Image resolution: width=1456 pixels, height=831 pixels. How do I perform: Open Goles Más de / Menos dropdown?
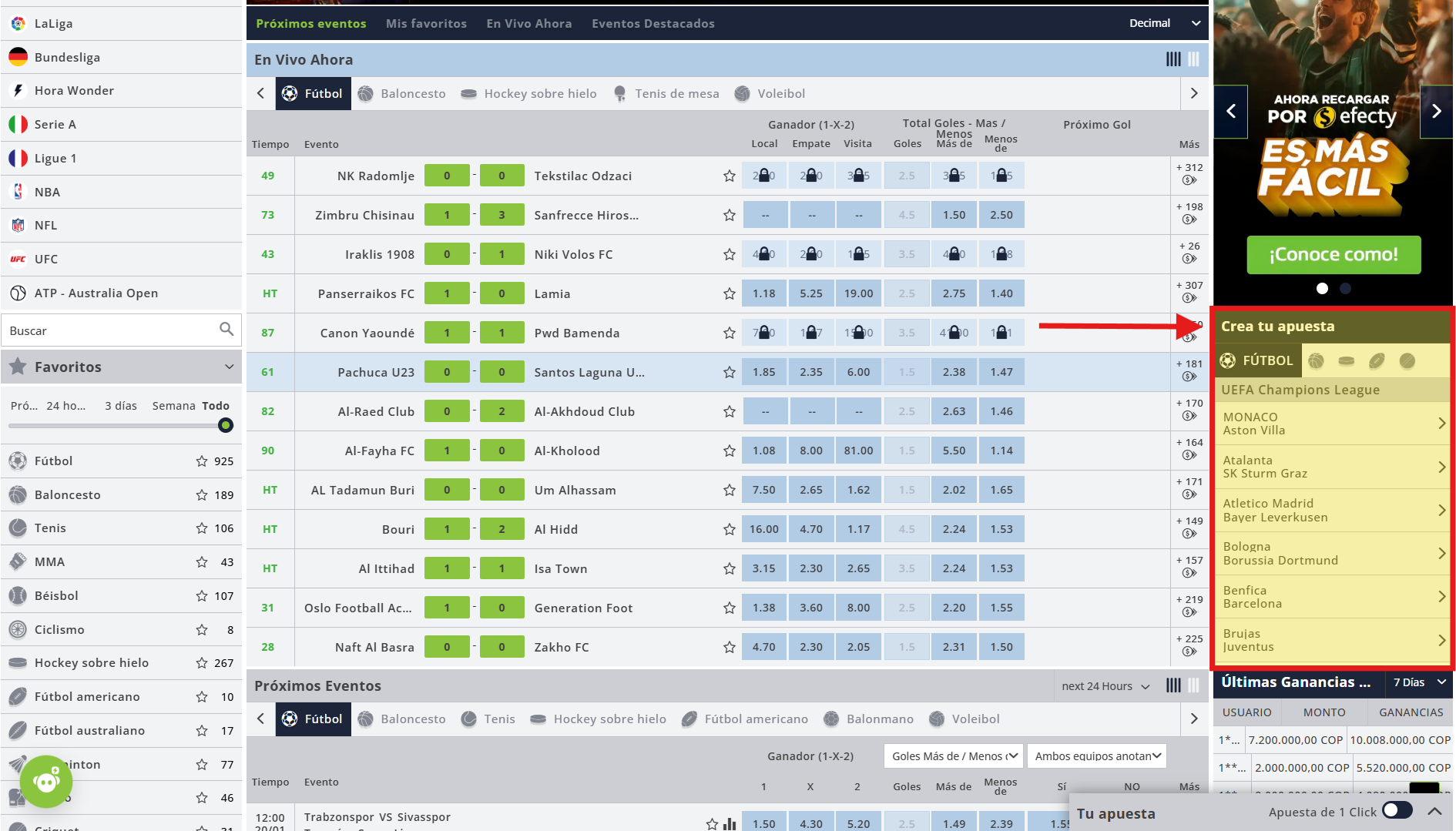pyautogui.click(x=954, y=756)
